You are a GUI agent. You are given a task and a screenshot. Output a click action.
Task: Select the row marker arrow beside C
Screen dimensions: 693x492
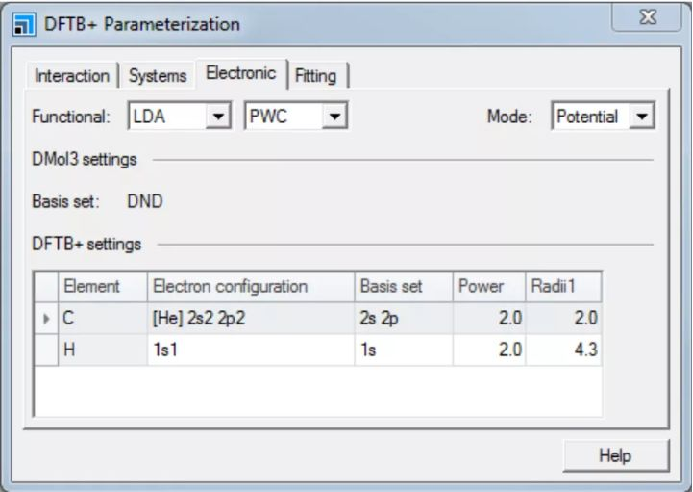(46, 318)
